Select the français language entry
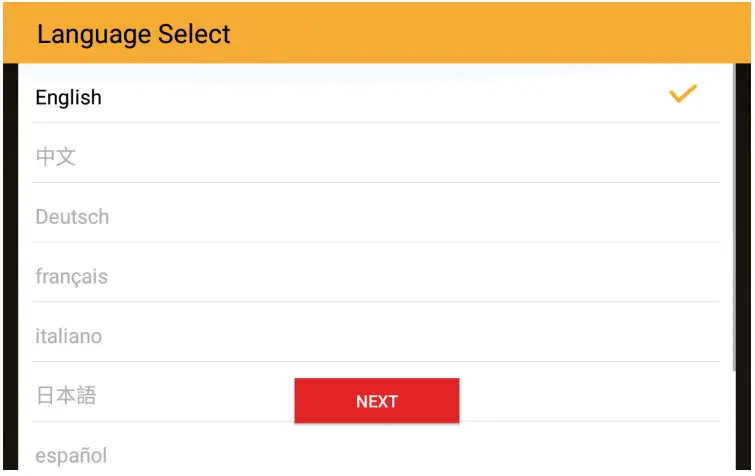This screenshot has height=476, width=755. coord(71,277)
